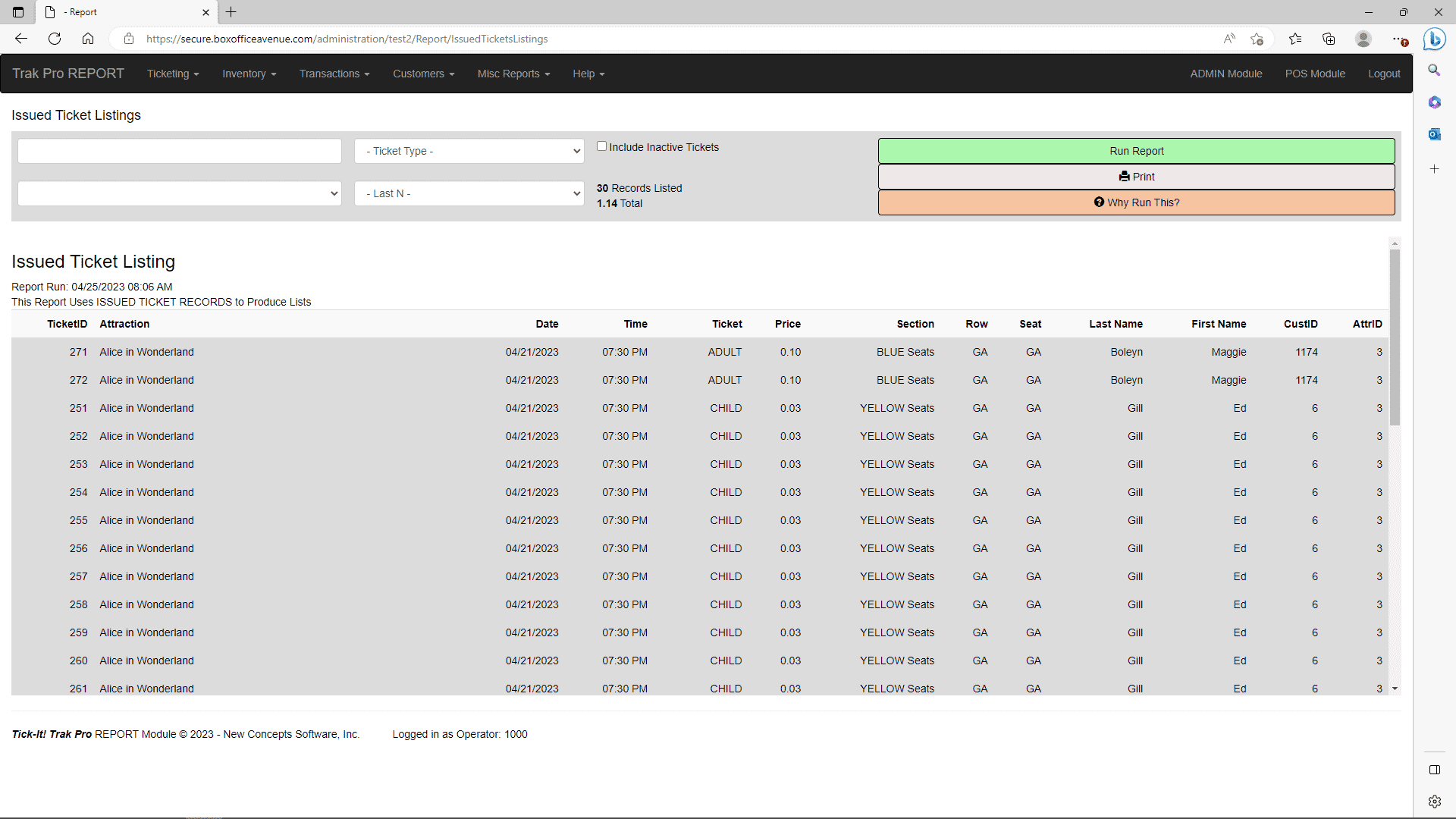Click the search text input field
This screenshot has width=1456, height=819.
180,151
